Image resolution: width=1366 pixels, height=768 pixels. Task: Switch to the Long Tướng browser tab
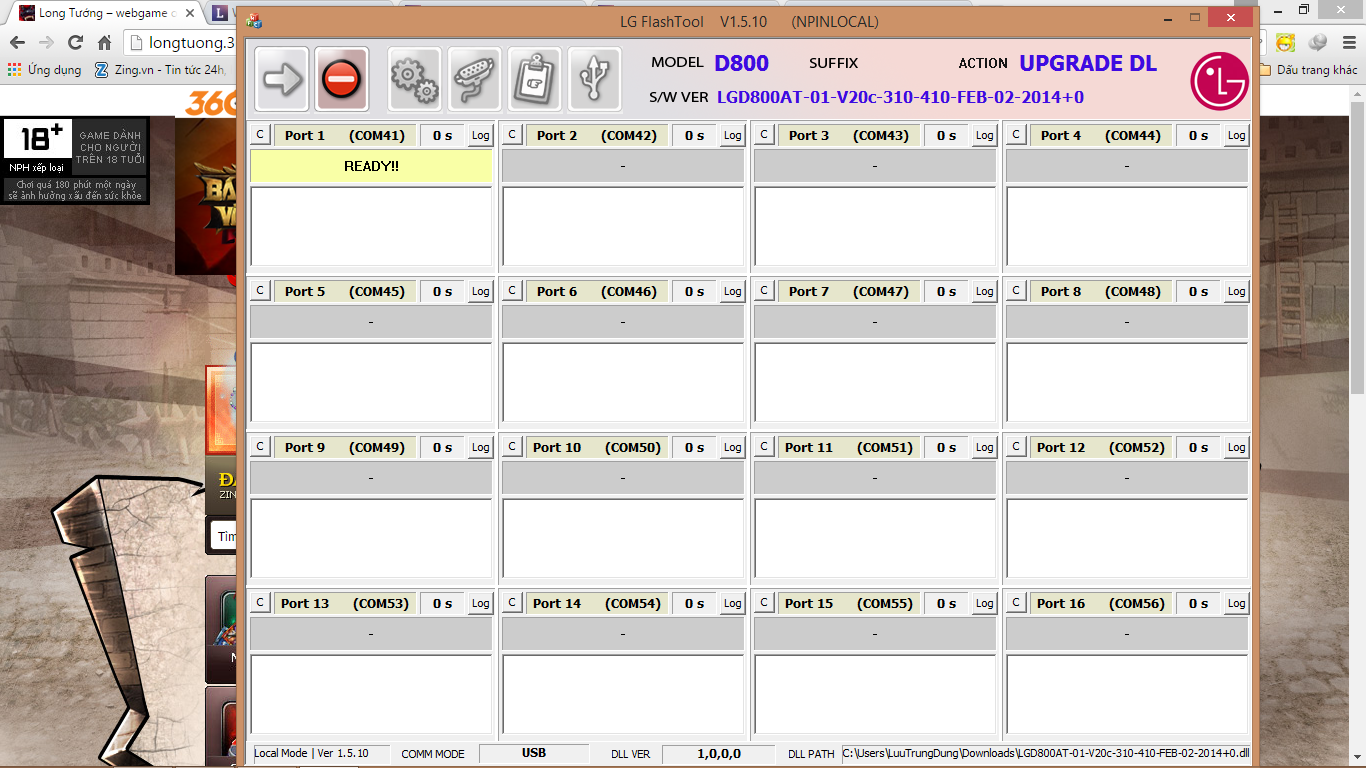click(100, 14)
